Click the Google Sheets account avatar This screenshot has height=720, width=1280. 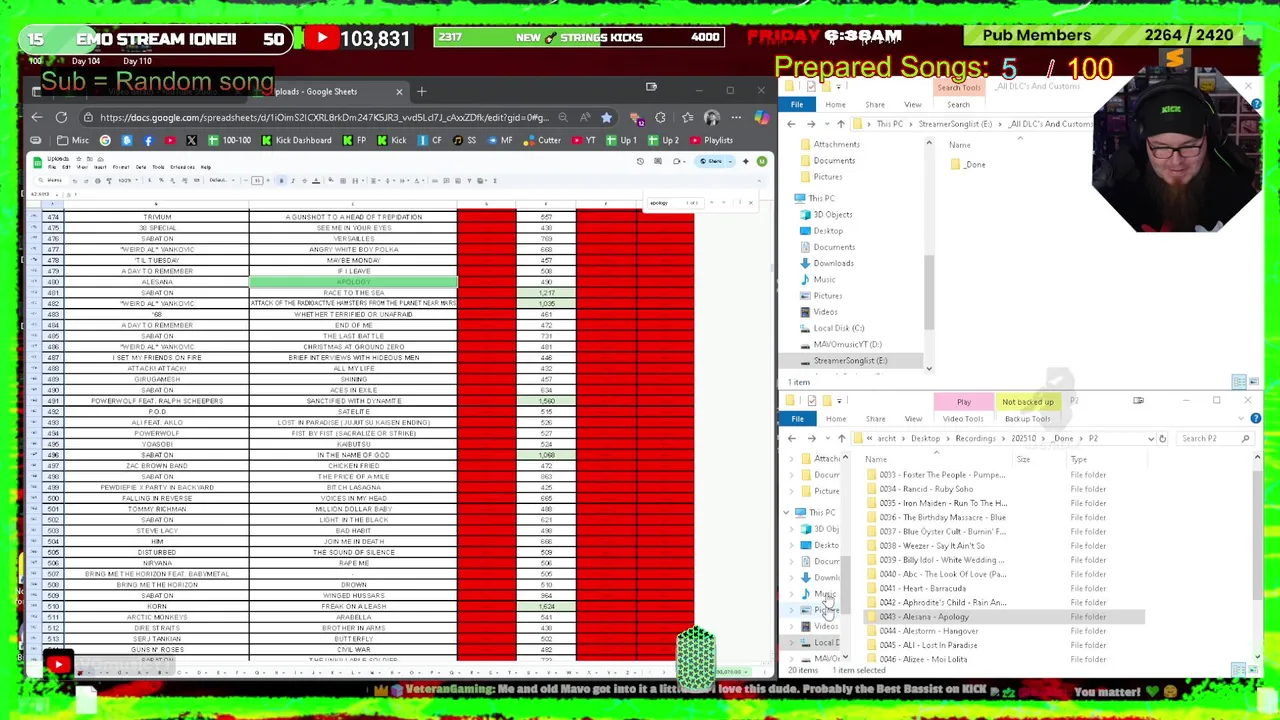click(762, 161)
